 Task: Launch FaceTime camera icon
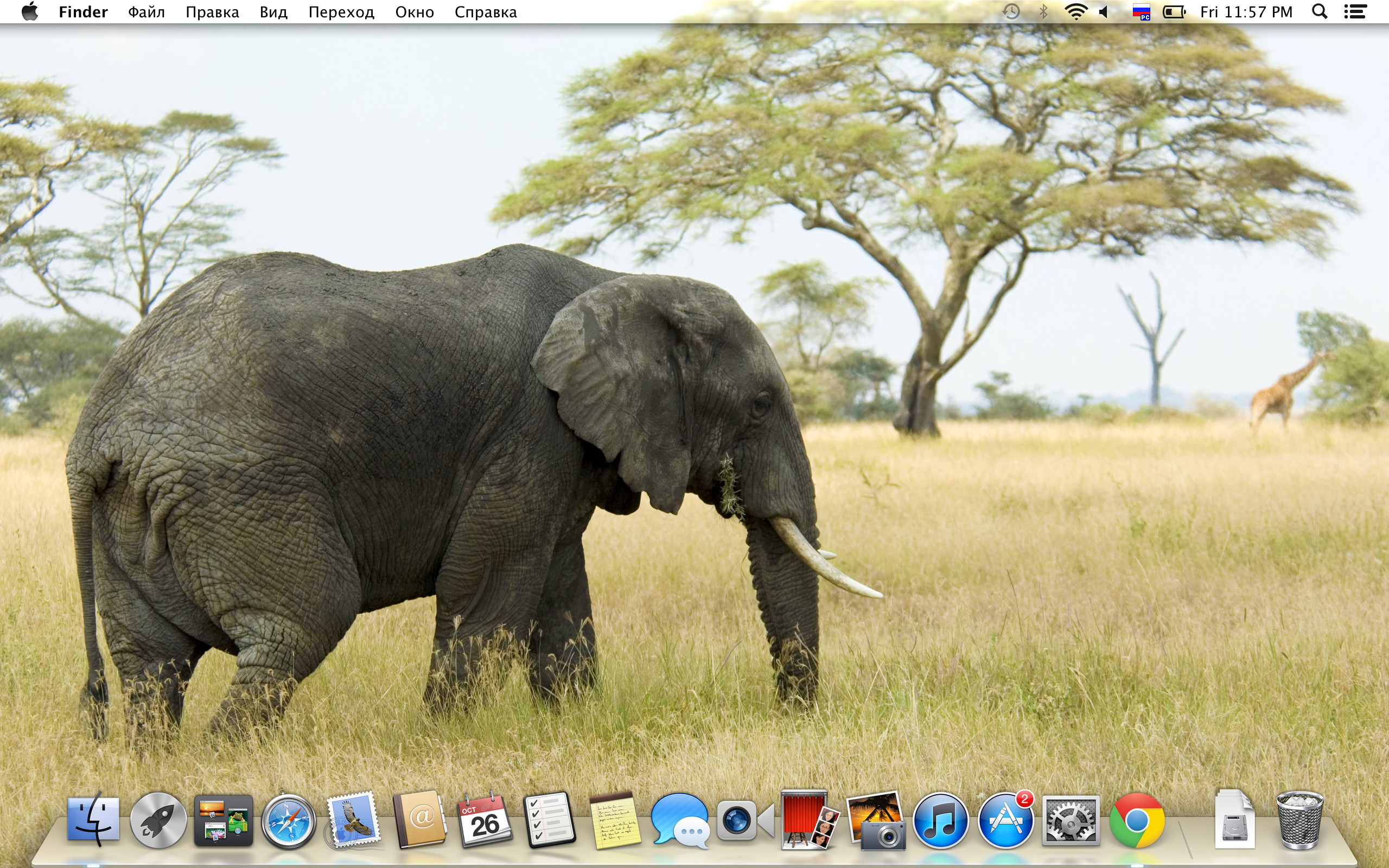(744, 821)
